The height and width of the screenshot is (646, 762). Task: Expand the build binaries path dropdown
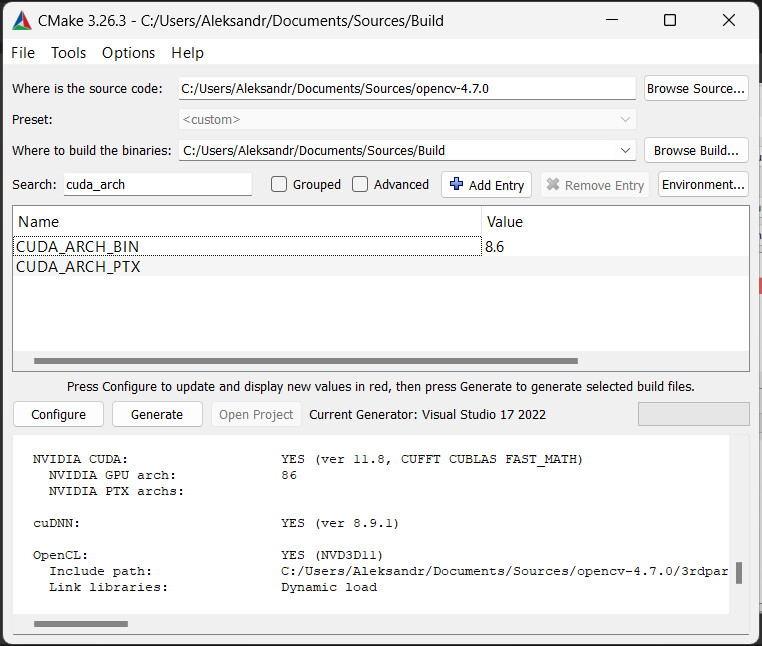click(625, 150)
